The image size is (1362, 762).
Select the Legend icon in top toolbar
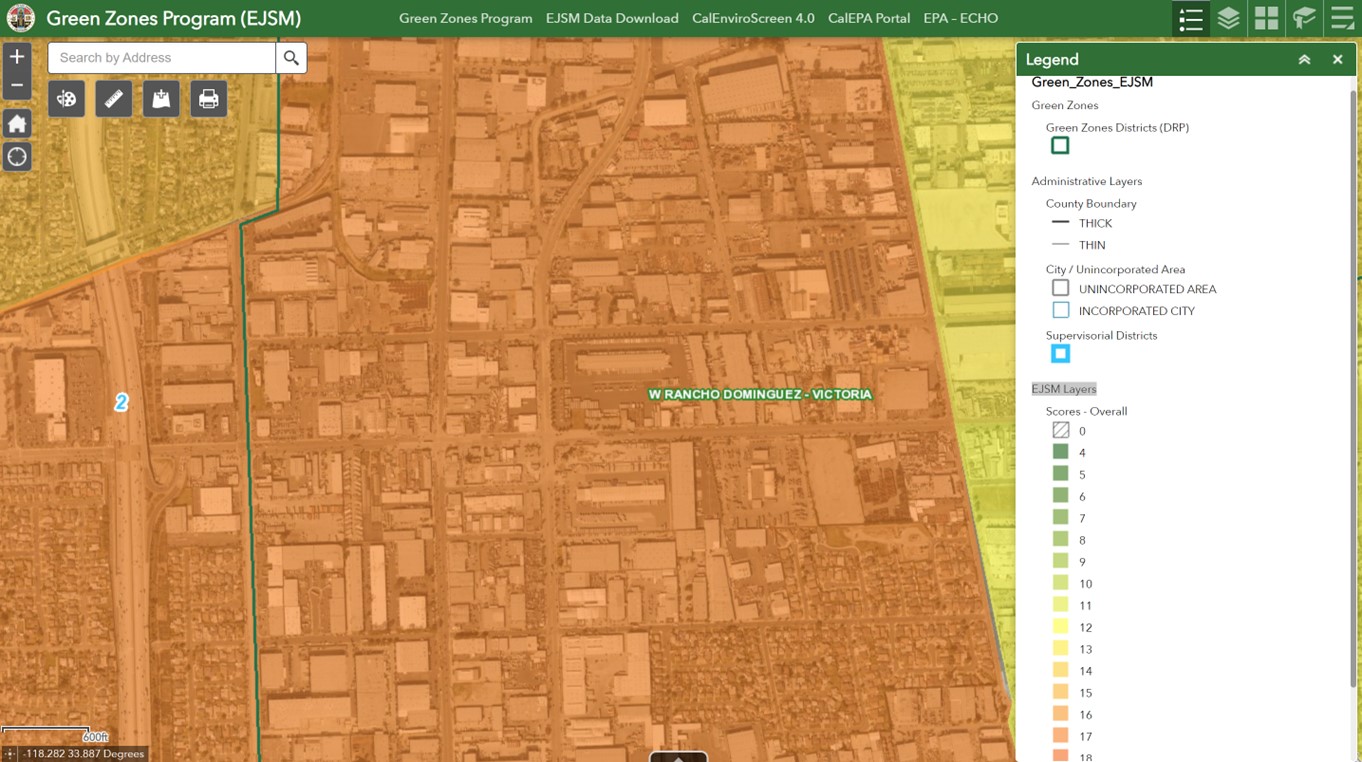tap(1190, 17)
